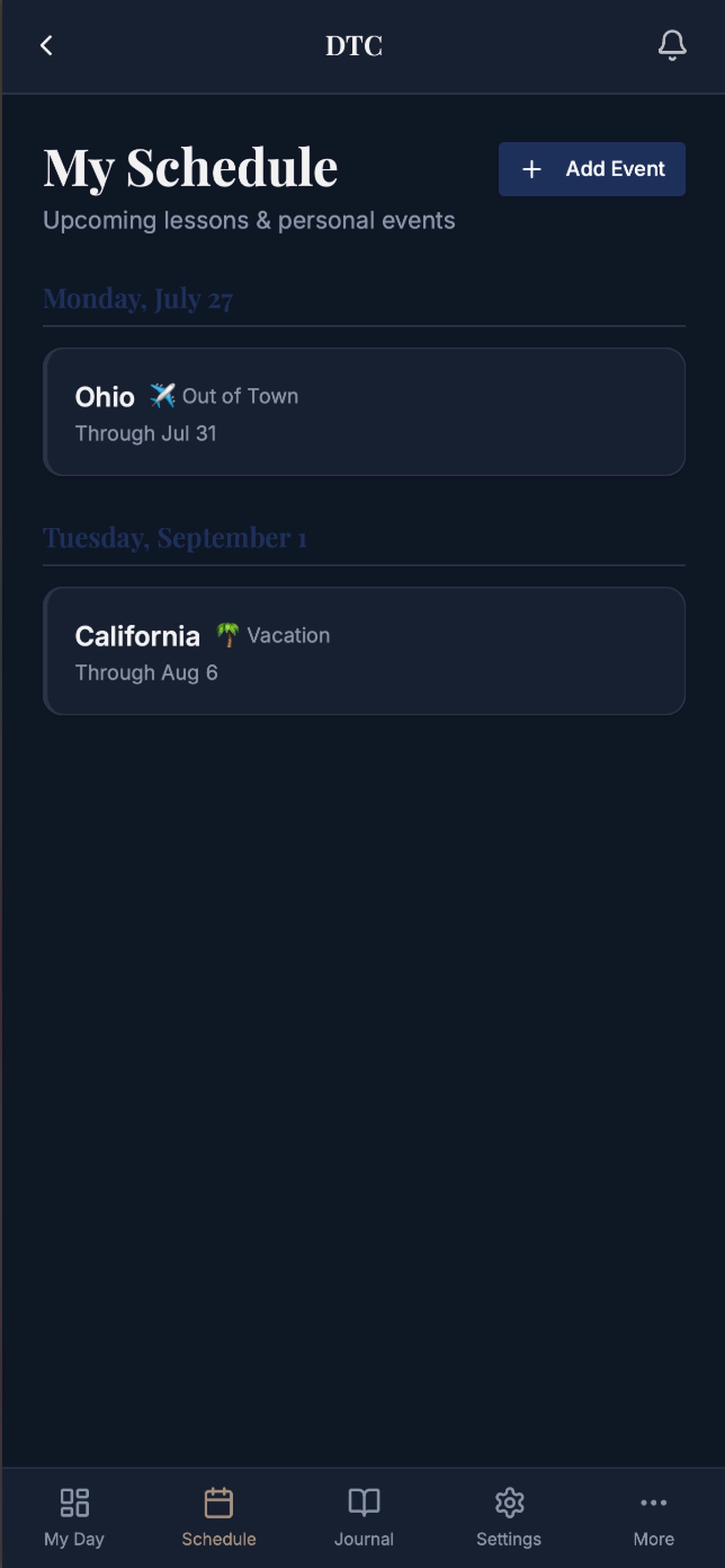Click the Through Aug 6 text

[x=146, y=673]
